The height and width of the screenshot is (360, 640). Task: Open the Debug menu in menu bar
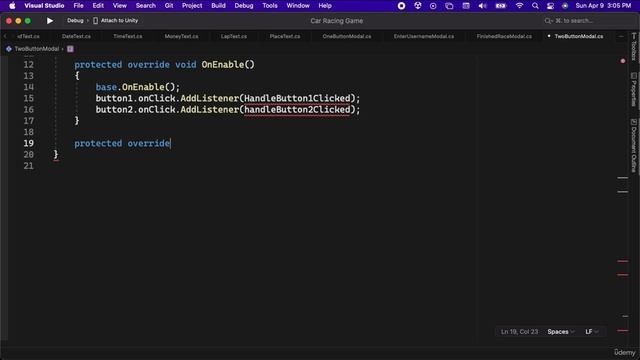(x=244, y=6)
